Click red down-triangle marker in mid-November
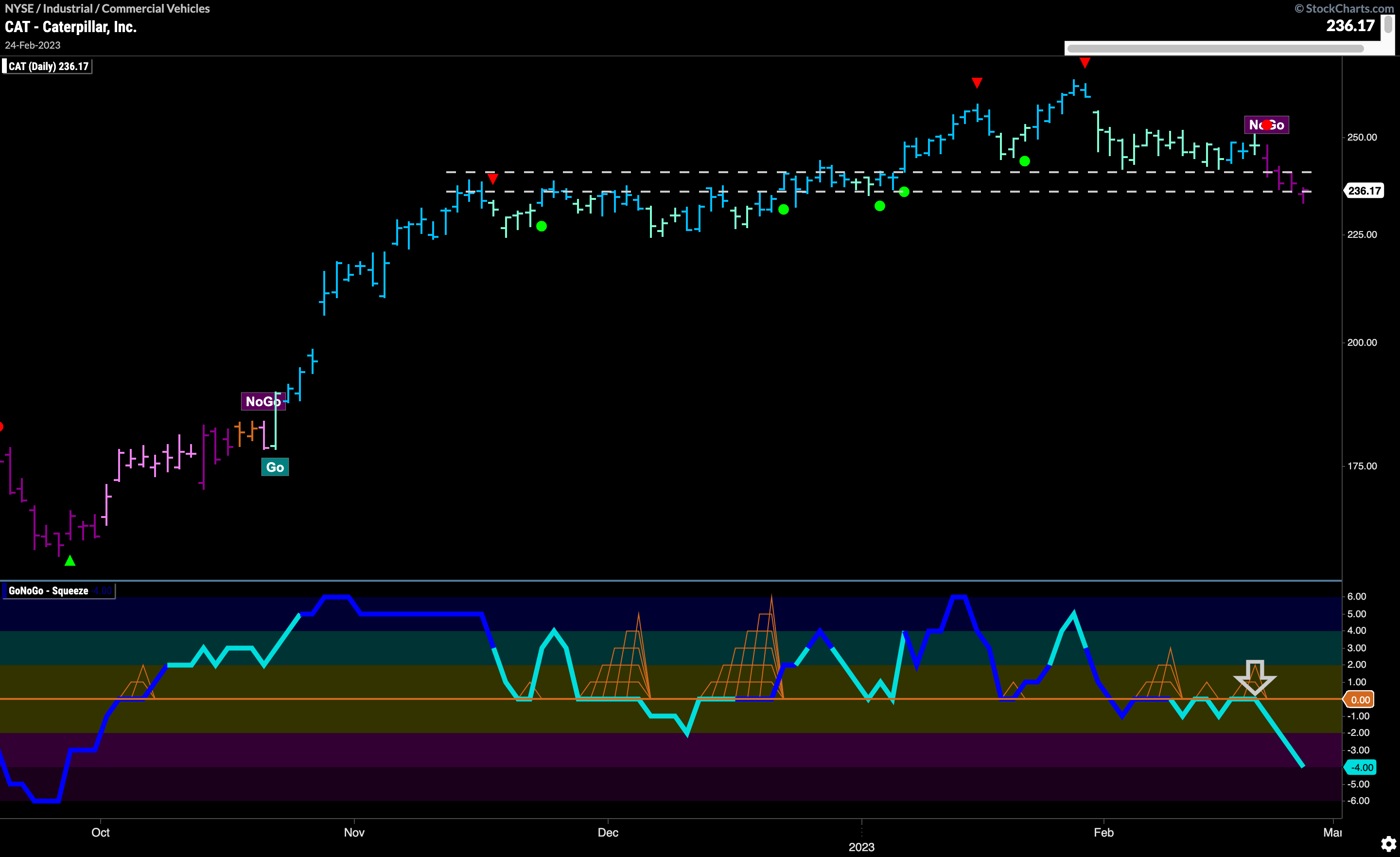1400x857 pixels. tap(492, 179)
